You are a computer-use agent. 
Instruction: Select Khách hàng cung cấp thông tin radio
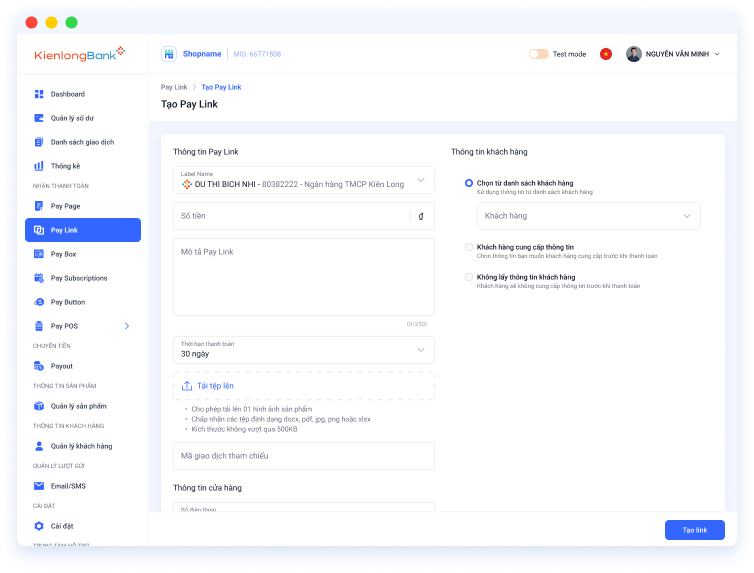click(x=469, y=247)
